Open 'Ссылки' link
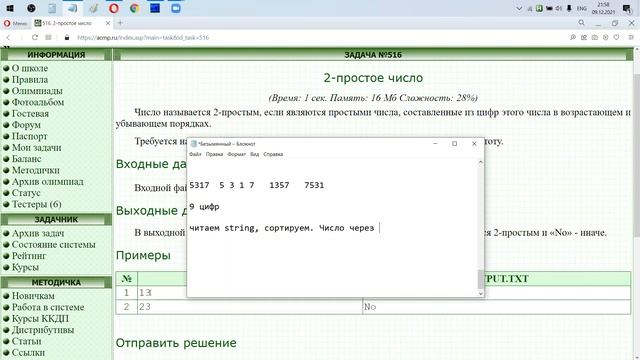Viewport: 640px width, 360px height. click(28, 352)
